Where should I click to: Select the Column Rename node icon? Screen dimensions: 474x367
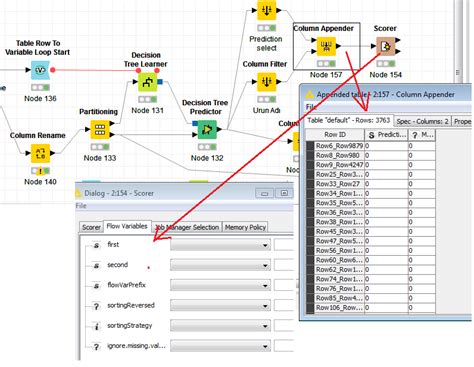click(40, 153)
